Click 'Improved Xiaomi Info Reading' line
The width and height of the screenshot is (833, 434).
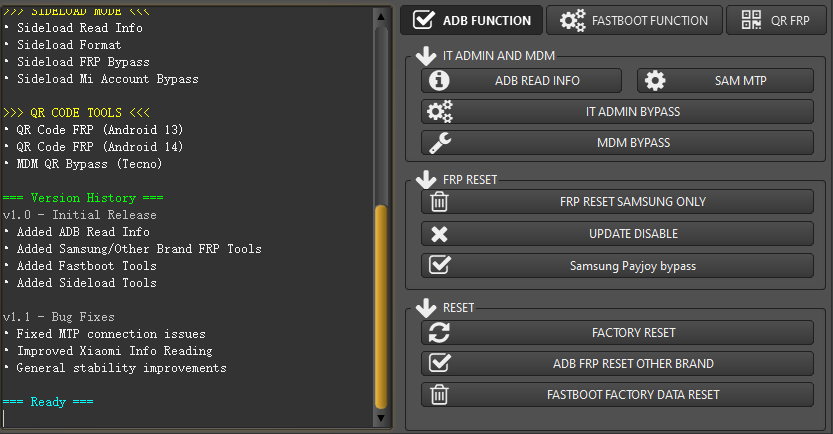[115, 351]
